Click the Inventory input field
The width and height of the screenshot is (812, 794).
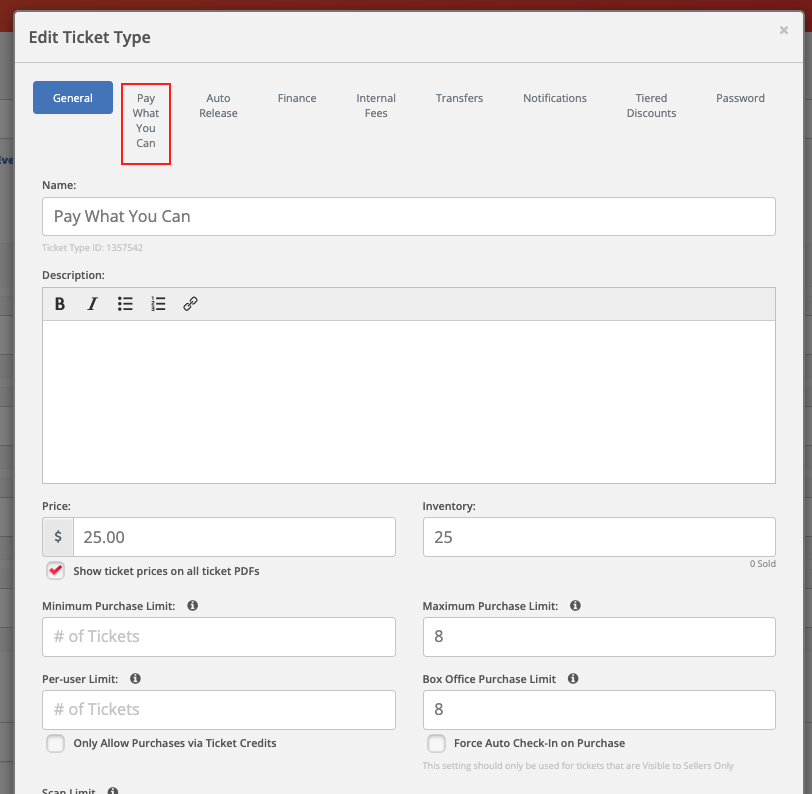(x=598, y=537)
